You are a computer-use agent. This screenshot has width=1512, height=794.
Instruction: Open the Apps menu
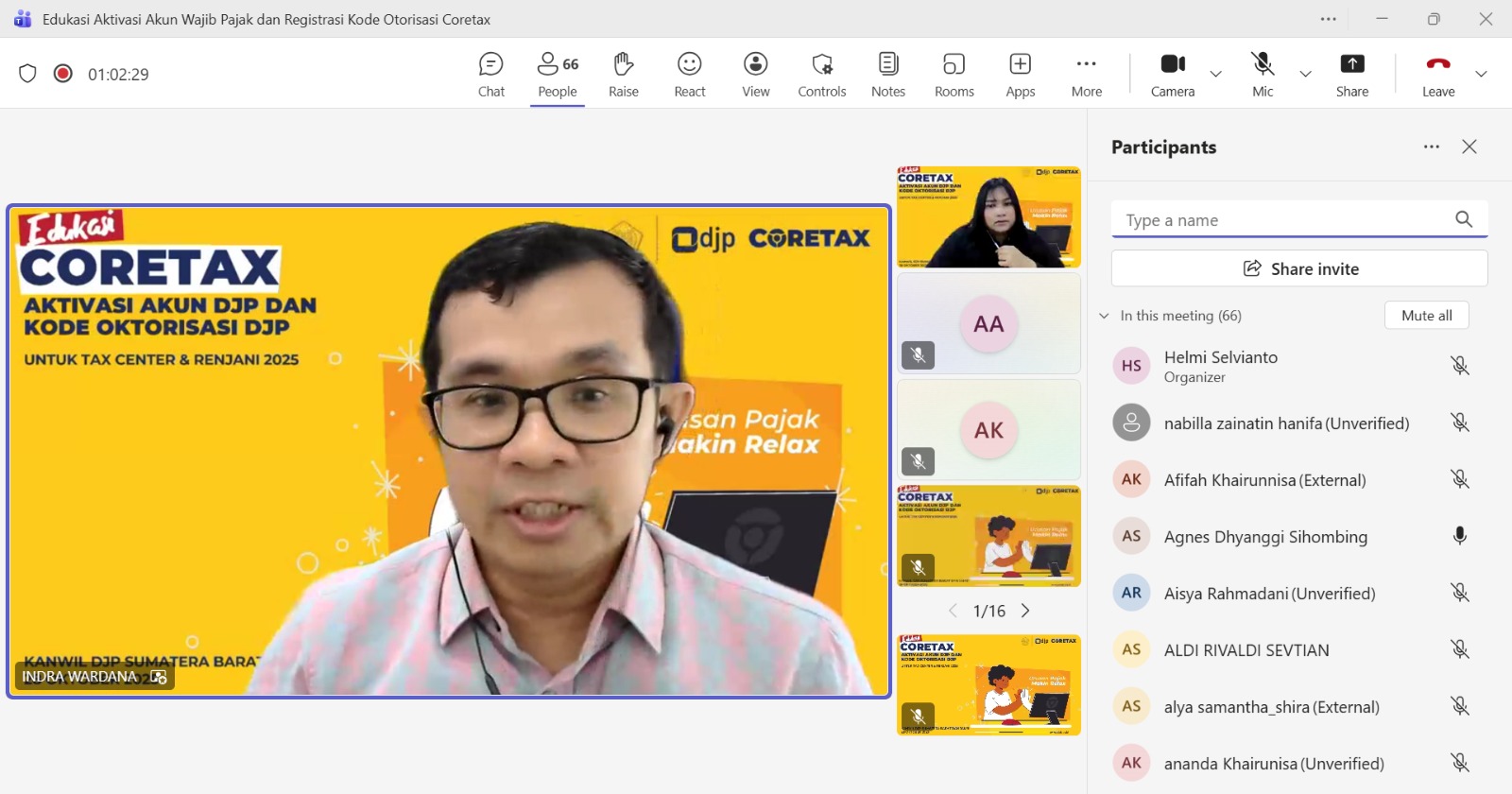pyautogui.click(x=1021, y=74)
